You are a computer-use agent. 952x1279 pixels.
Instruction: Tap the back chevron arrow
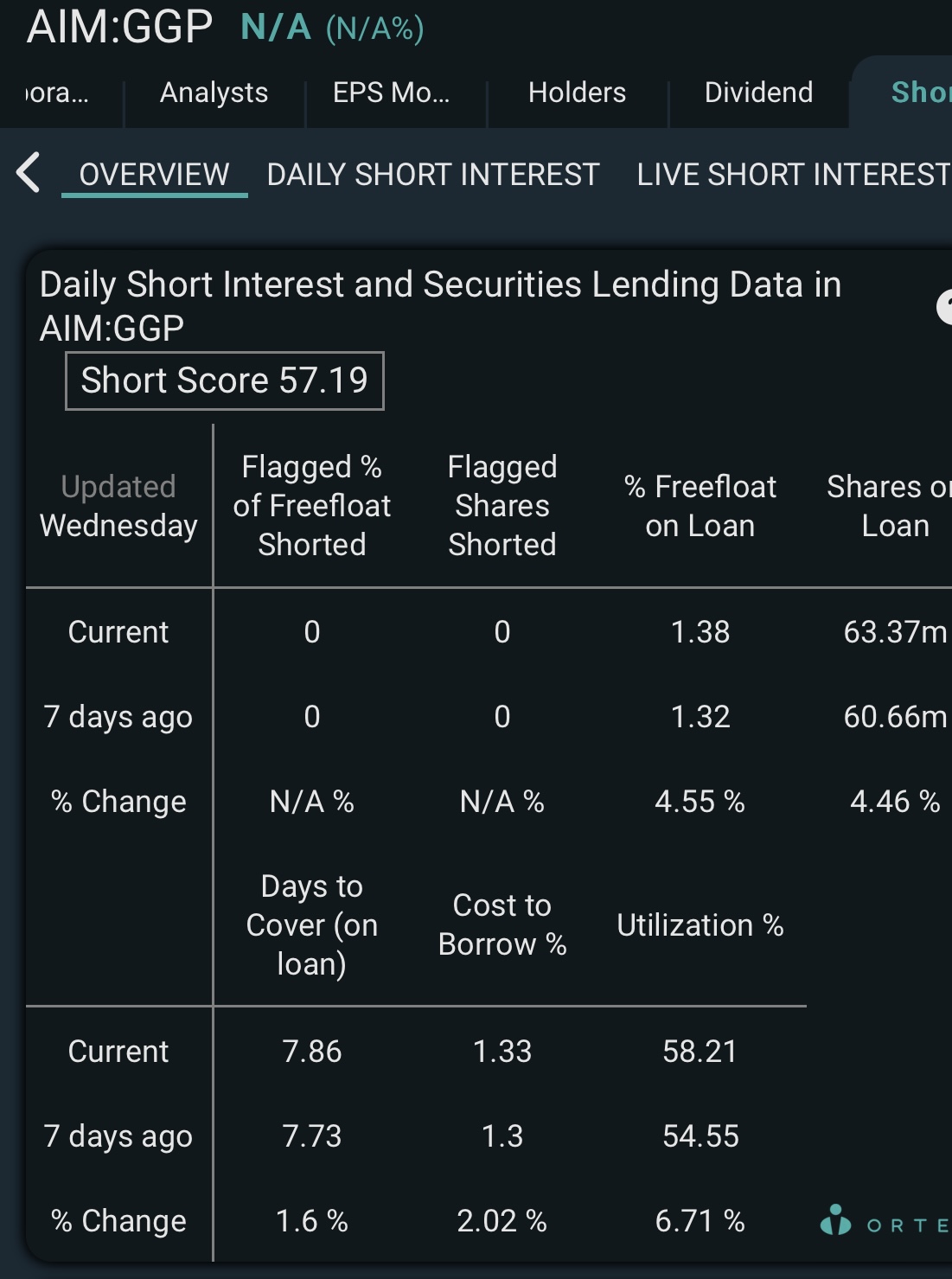coord(29,172)
